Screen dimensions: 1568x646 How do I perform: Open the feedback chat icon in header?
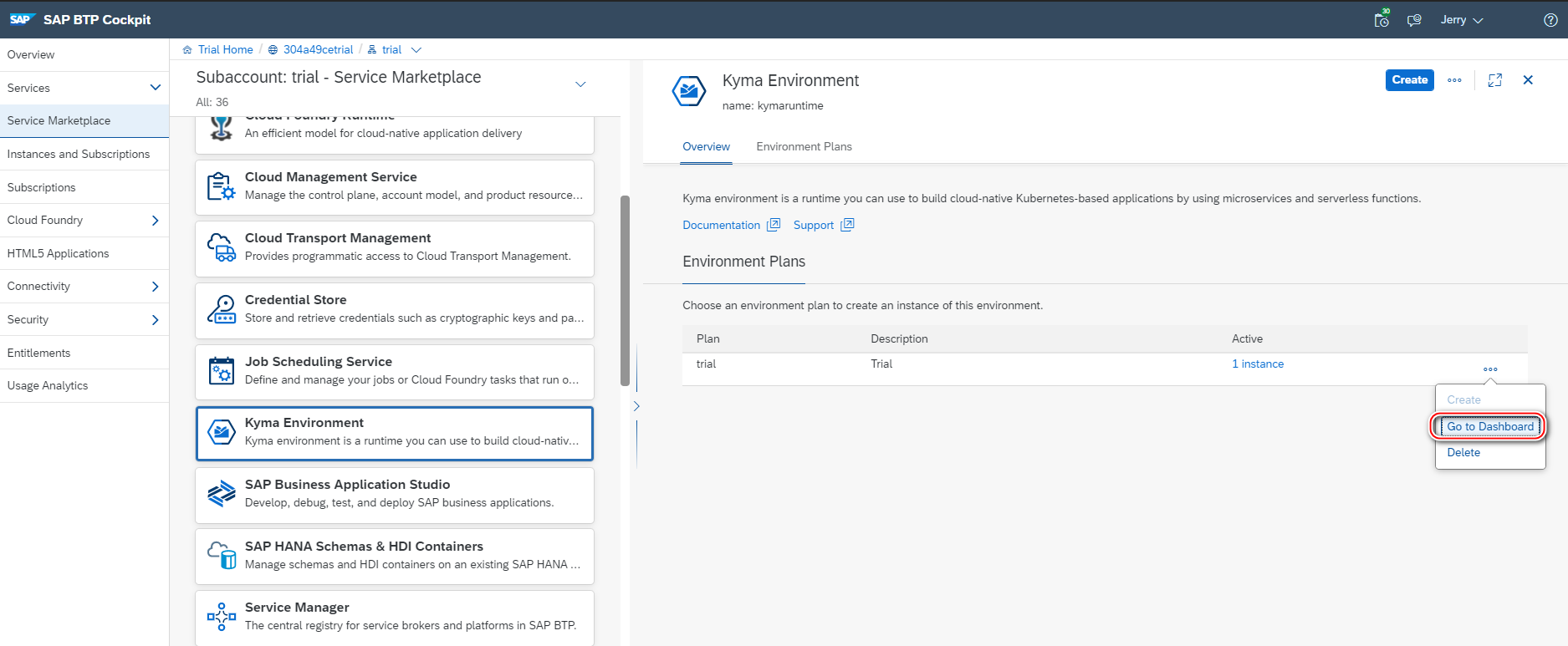point(1414,20)
